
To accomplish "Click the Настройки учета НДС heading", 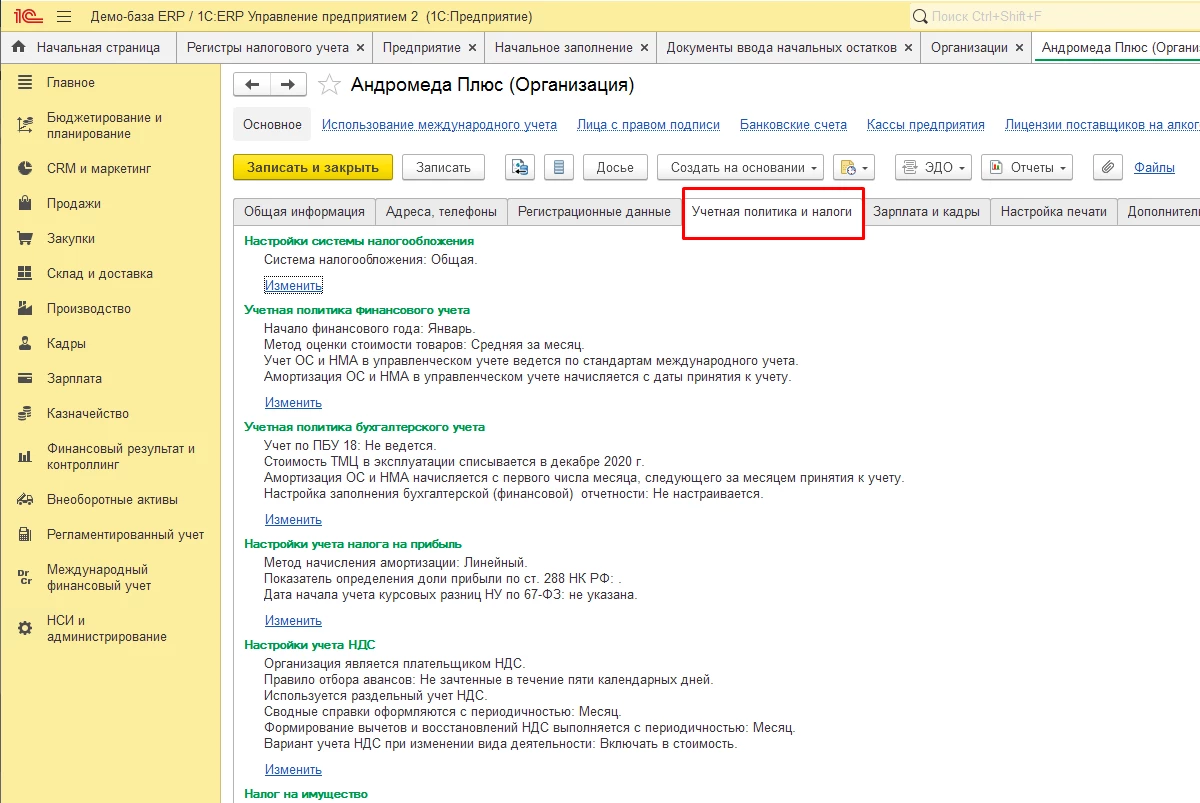I will [x=310, y=645].
